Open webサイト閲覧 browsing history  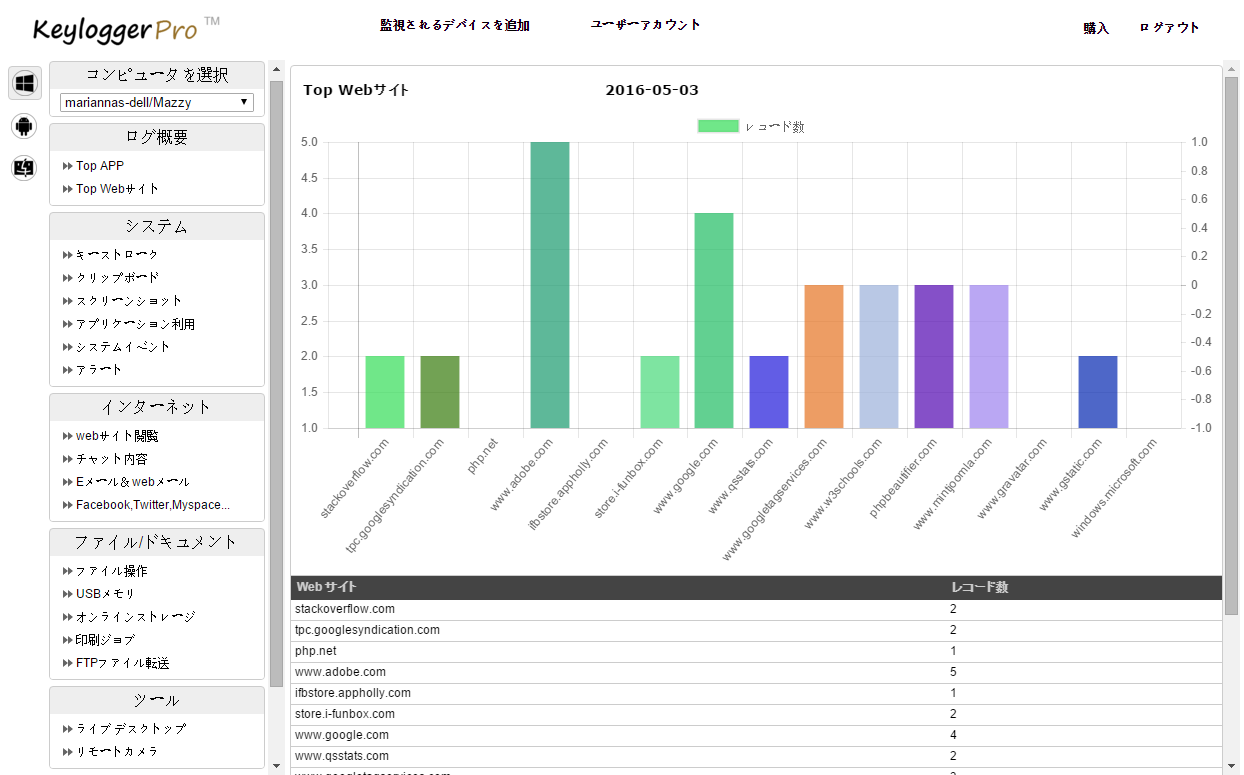pyautogui.click(x=117, y=436)
